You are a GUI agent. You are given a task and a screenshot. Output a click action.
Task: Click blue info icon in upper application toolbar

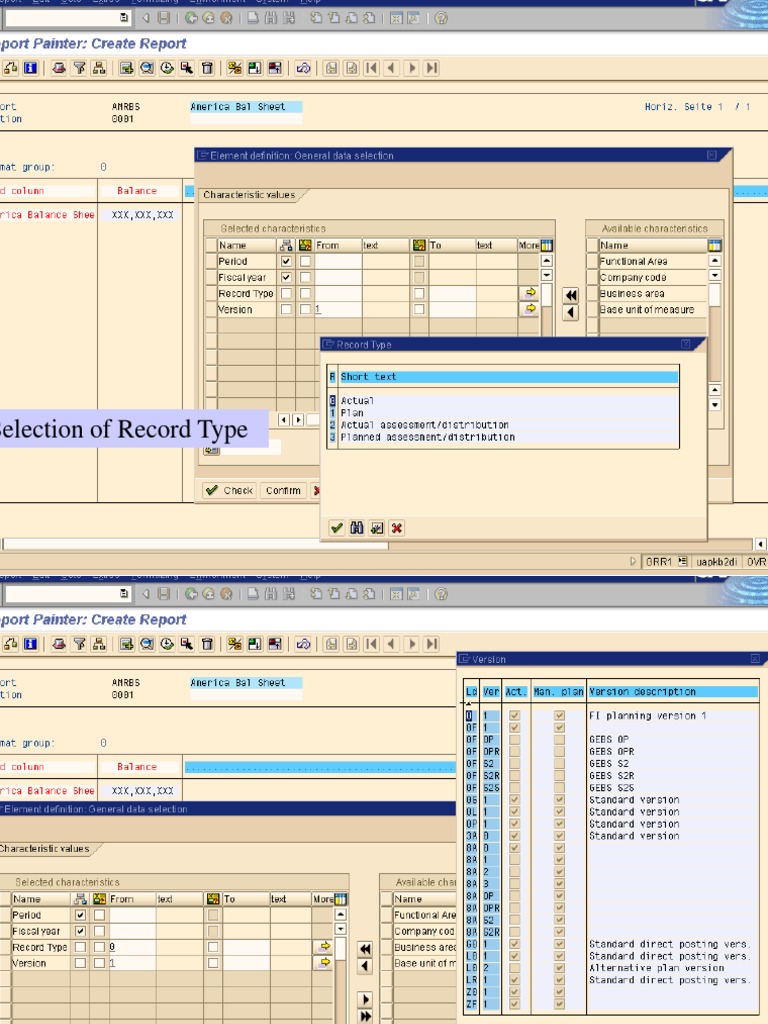point(30,68)
